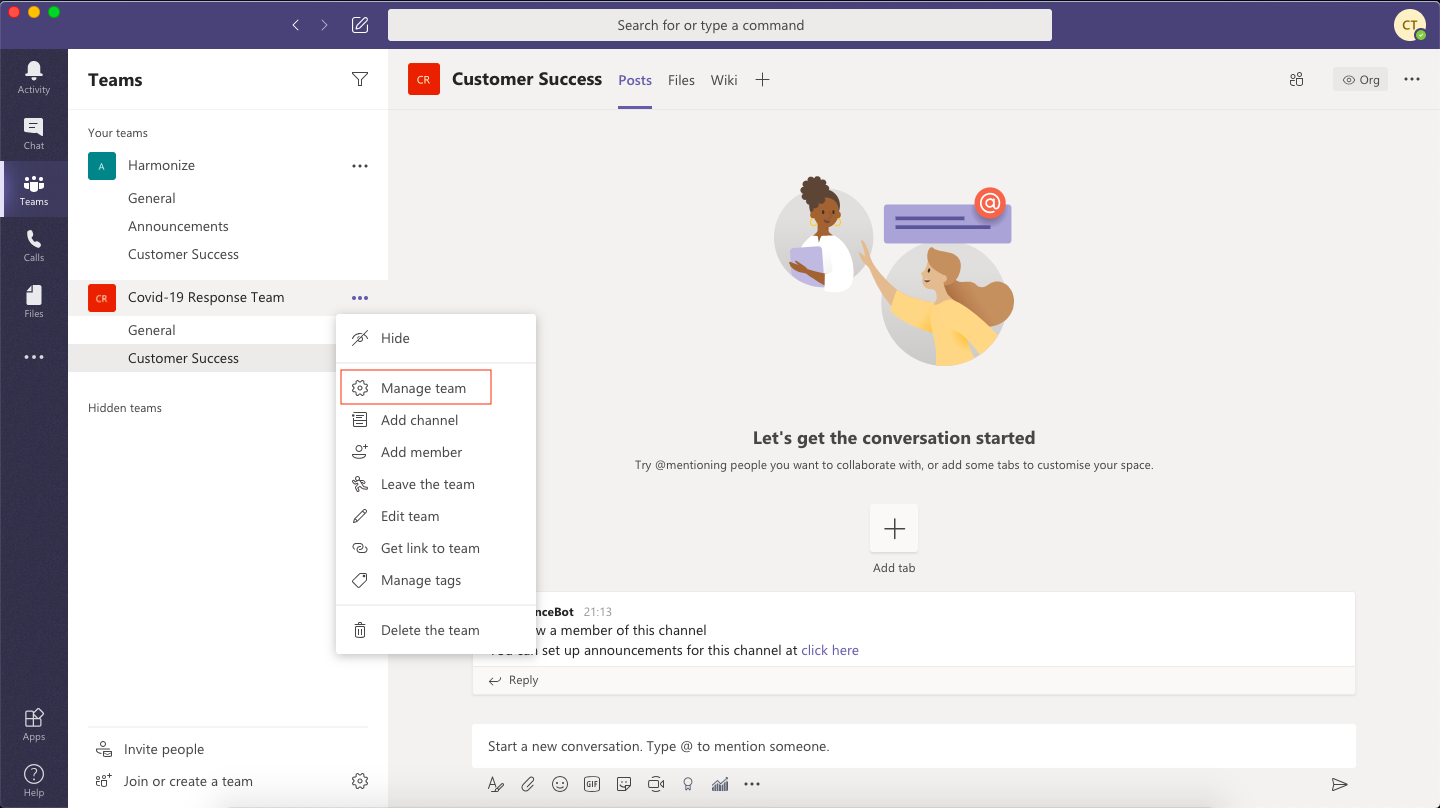This screenshot has height=808, width=1440.
Task: Select Delete the team option
Action: (x=436, y=630)
